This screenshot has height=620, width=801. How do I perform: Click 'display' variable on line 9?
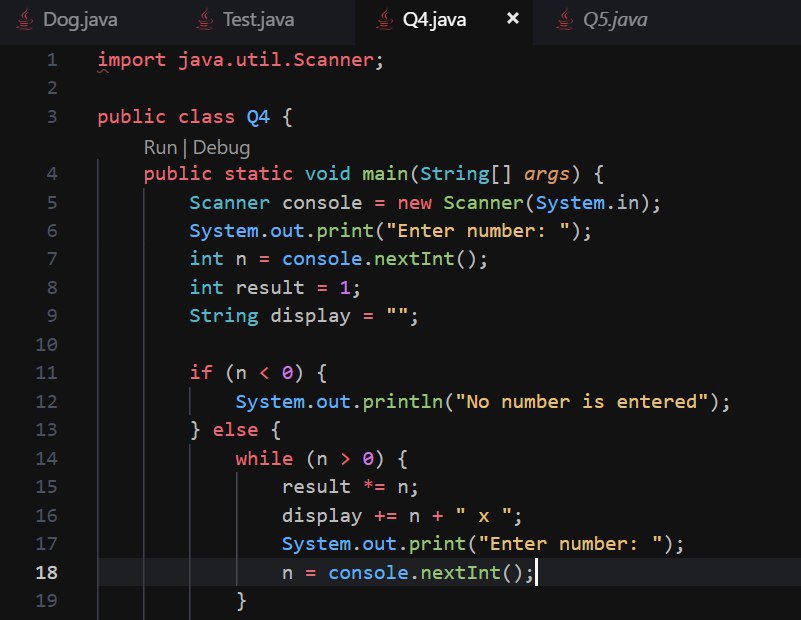[310, 316]
